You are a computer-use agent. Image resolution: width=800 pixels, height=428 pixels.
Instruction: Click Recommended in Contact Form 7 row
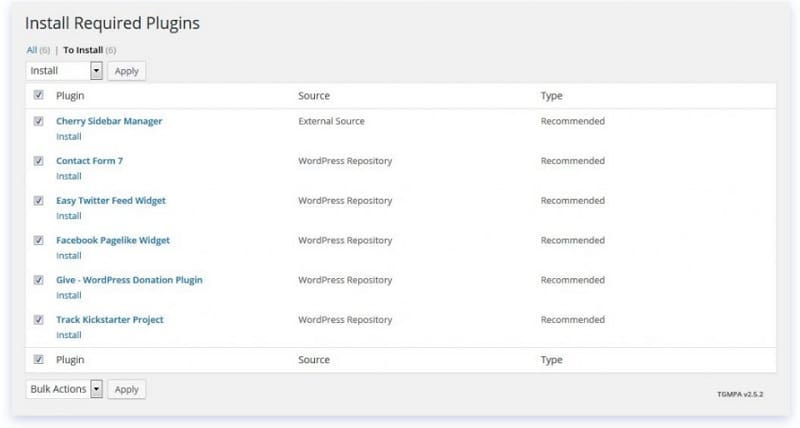click(573, 161)
